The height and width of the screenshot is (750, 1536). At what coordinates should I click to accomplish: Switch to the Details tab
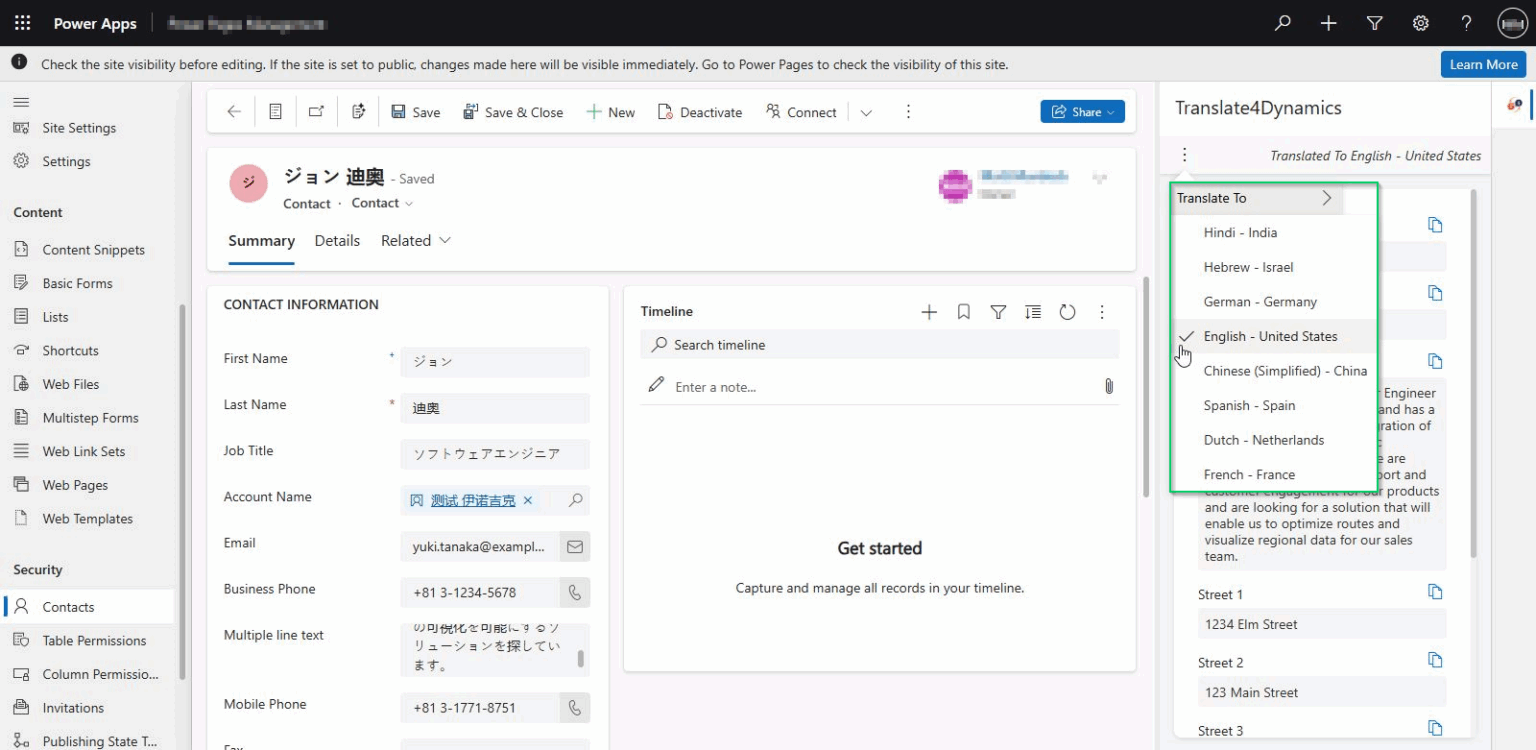point(337,240)
